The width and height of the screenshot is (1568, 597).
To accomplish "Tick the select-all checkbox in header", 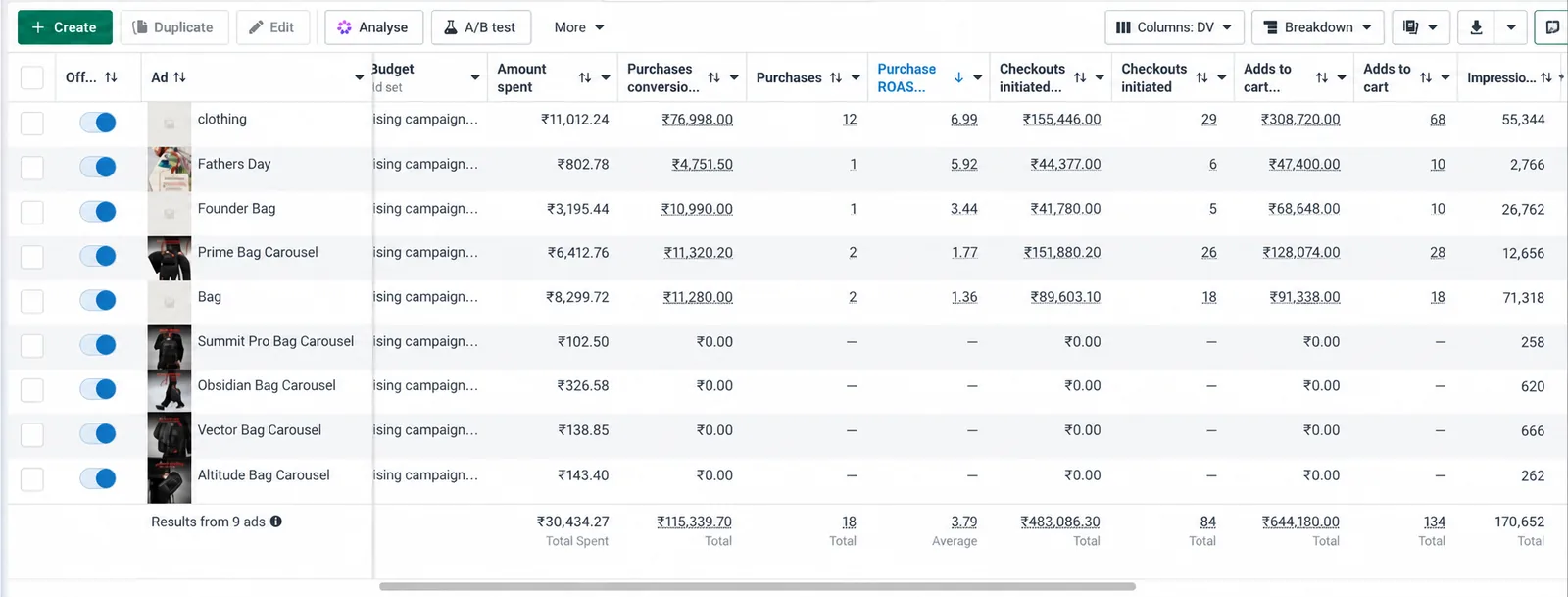I will click(32, 77).
